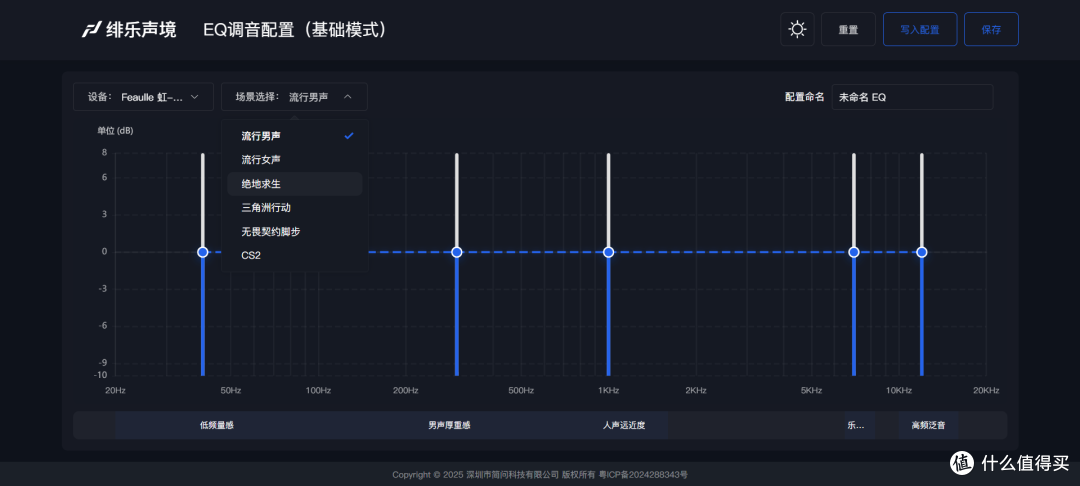Viewport: 1080px width, 486px height.
Task: Select 三角洲行动 in the scene list
Action: 295,207
